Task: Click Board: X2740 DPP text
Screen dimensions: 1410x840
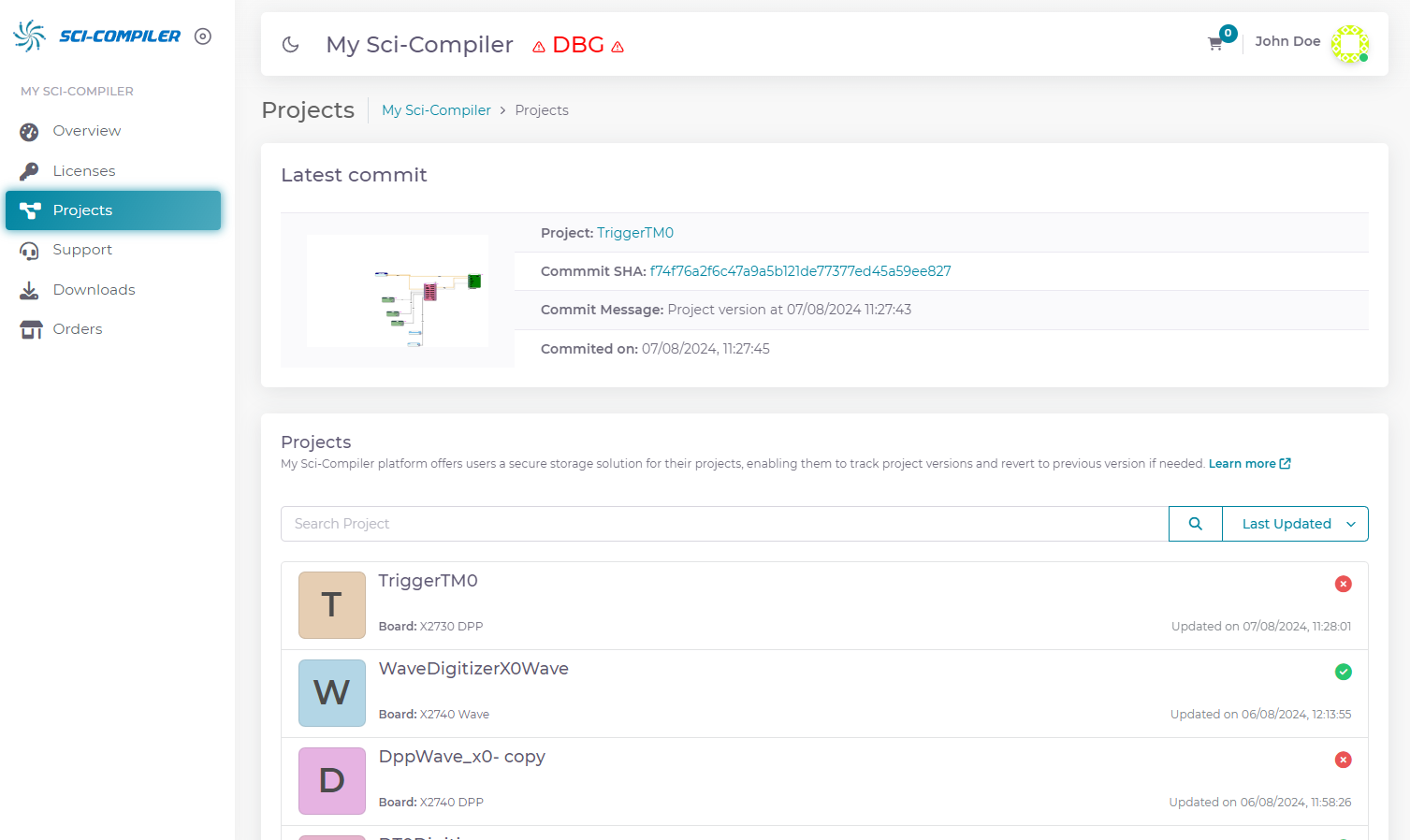Action: pyautogui.click(x=430, y=803)
